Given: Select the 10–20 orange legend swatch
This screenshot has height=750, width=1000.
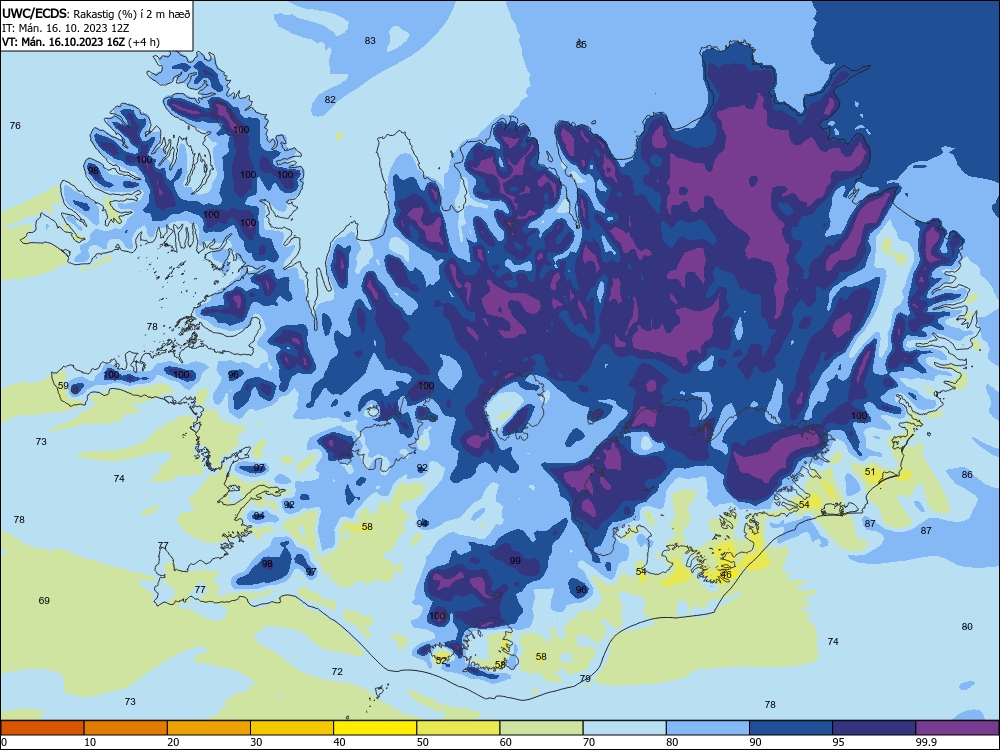Looking at the screenshot, I should [126, 728].
